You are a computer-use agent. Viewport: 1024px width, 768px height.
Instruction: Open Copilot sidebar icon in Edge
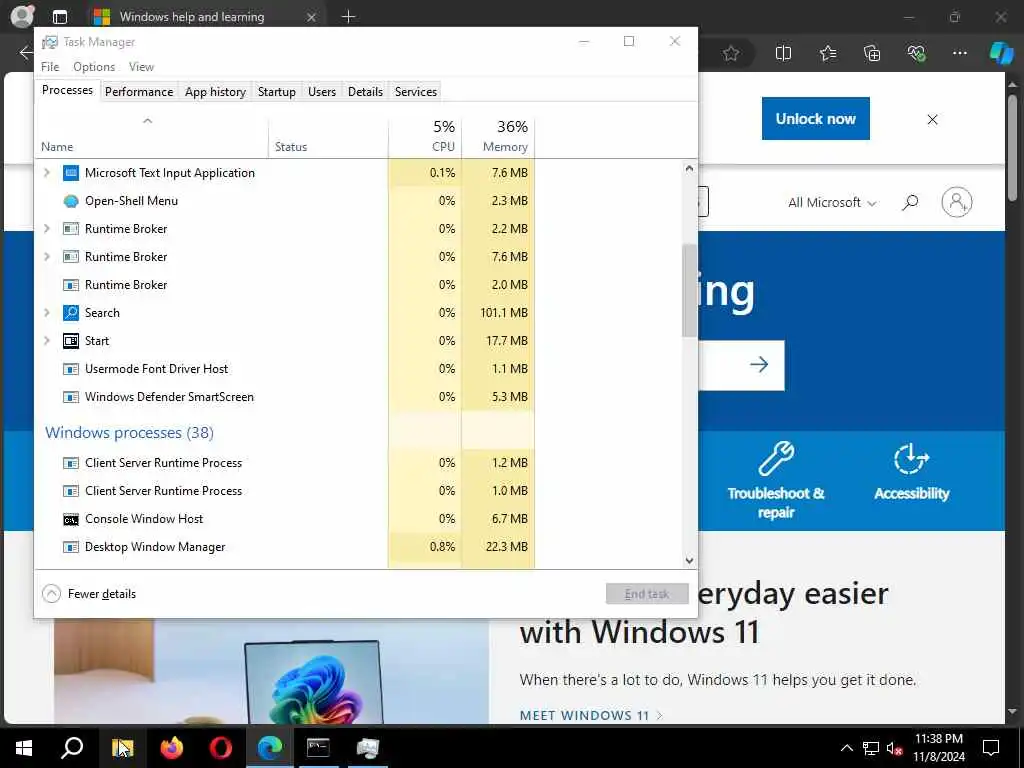pyautogui.click(x=1001, y=54)
